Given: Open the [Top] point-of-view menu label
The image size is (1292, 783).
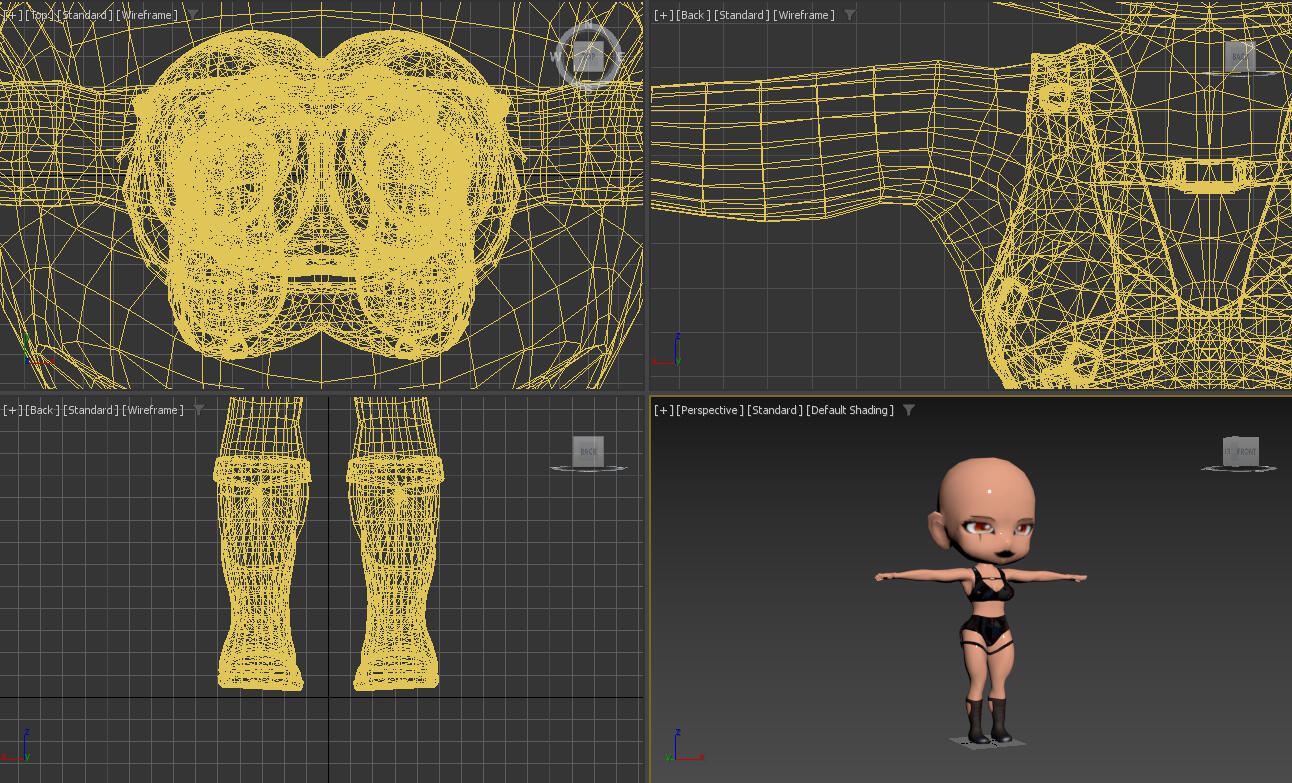Looking at the screenshot, I should click(39, 15).
